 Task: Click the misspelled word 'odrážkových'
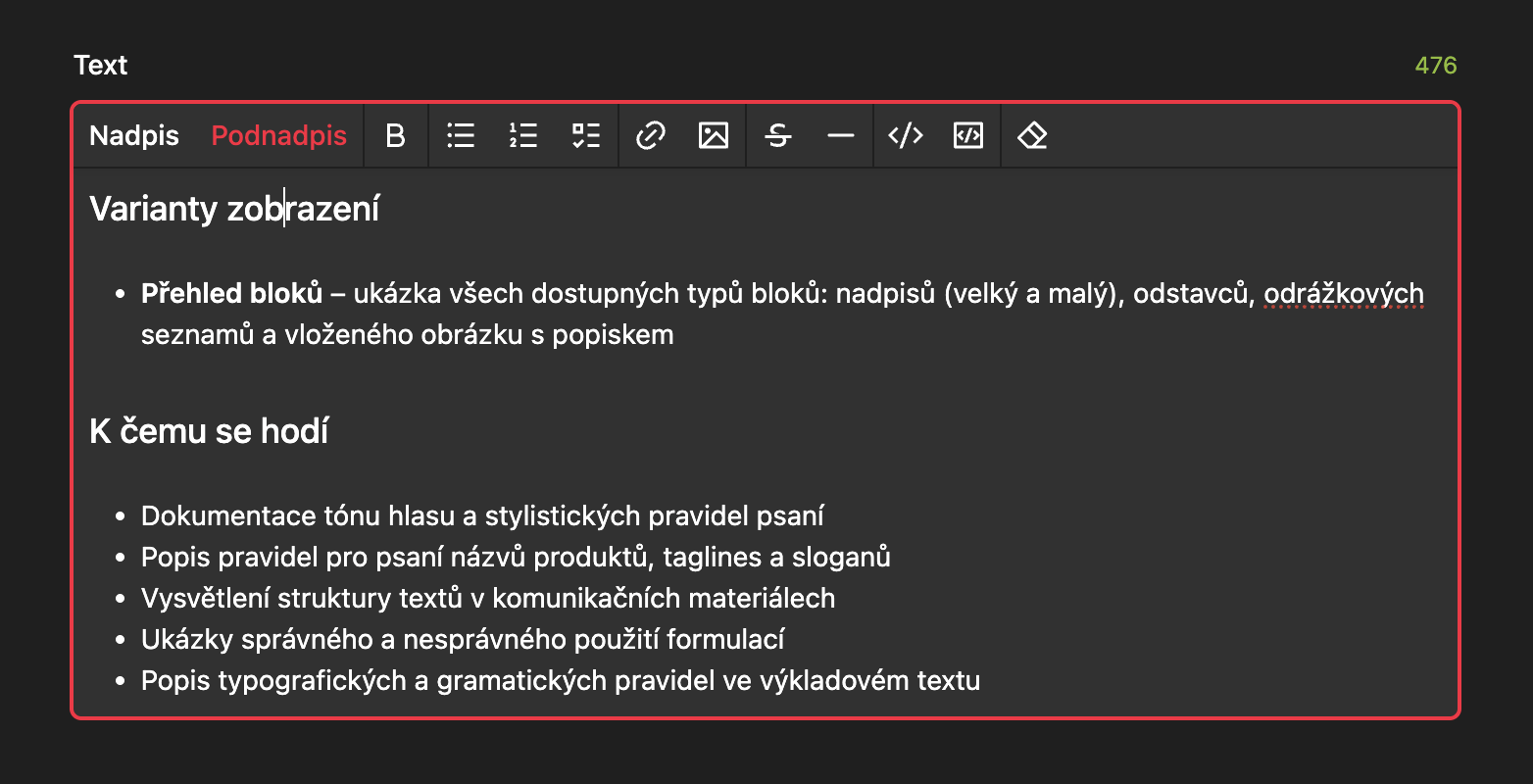pos(1344,293)
